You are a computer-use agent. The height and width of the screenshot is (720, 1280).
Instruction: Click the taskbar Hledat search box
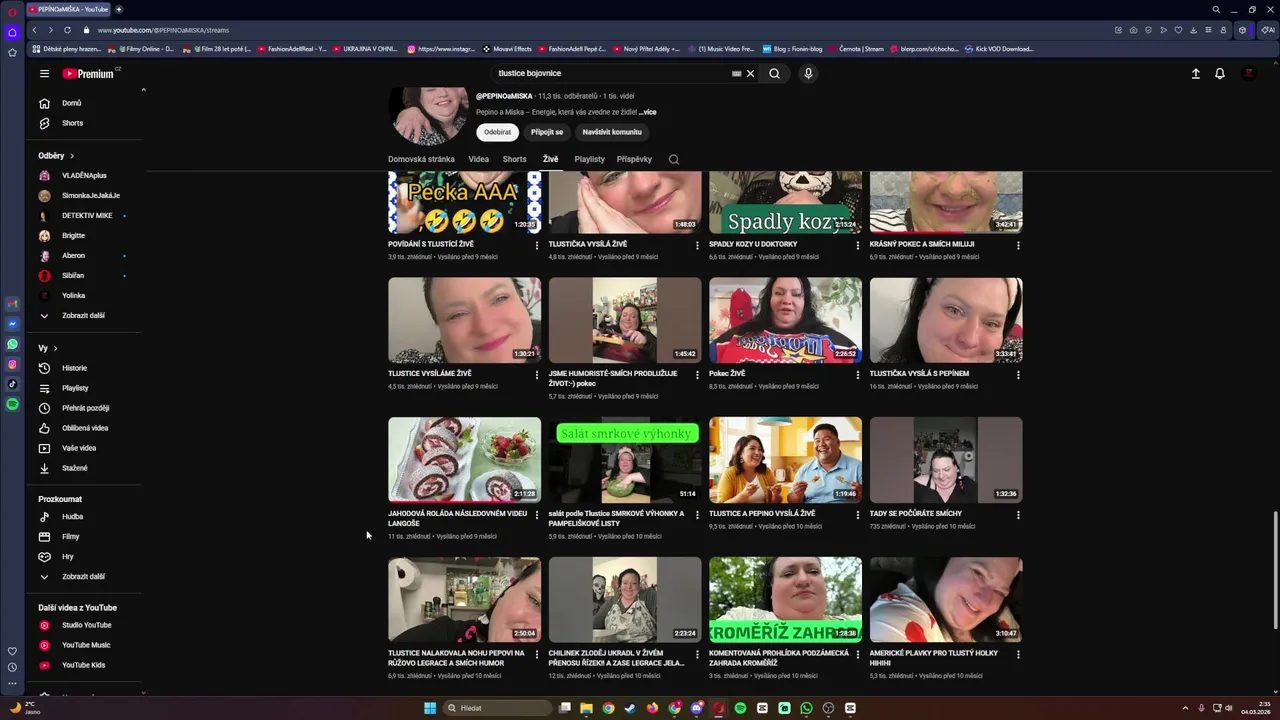(x=497, y=708)
